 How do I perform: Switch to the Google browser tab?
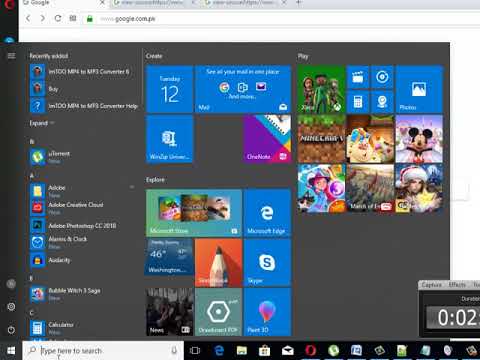tap(63, 3)
